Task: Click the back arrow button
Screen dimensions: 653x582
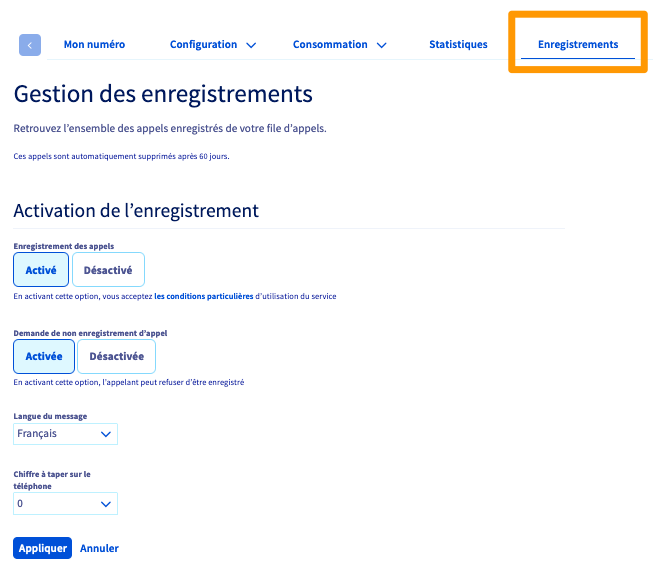Action: [30, 45]
